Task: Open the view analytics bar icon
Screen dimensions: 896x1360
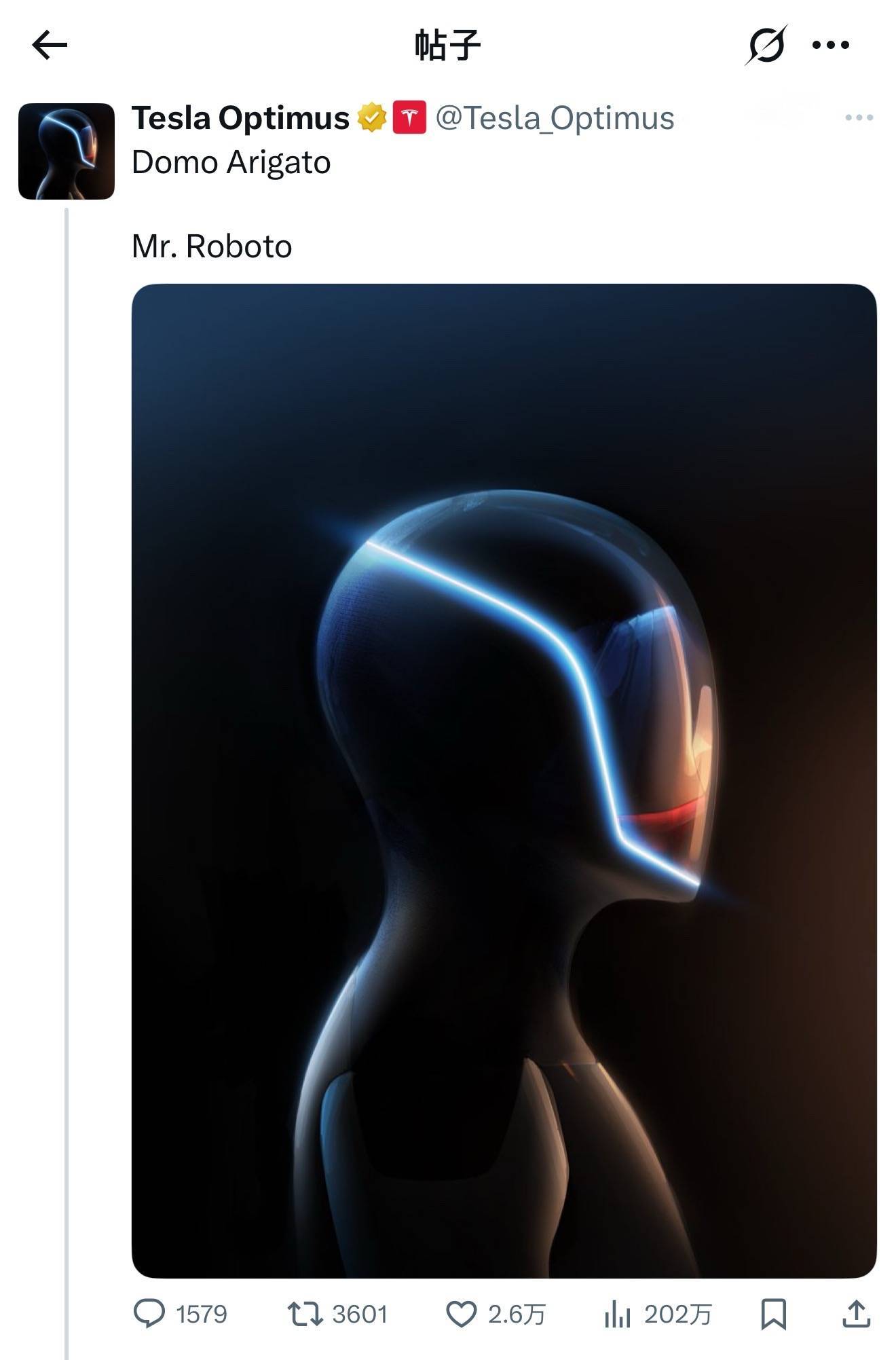Action: pyautogui.click(x=617, y=1315)
